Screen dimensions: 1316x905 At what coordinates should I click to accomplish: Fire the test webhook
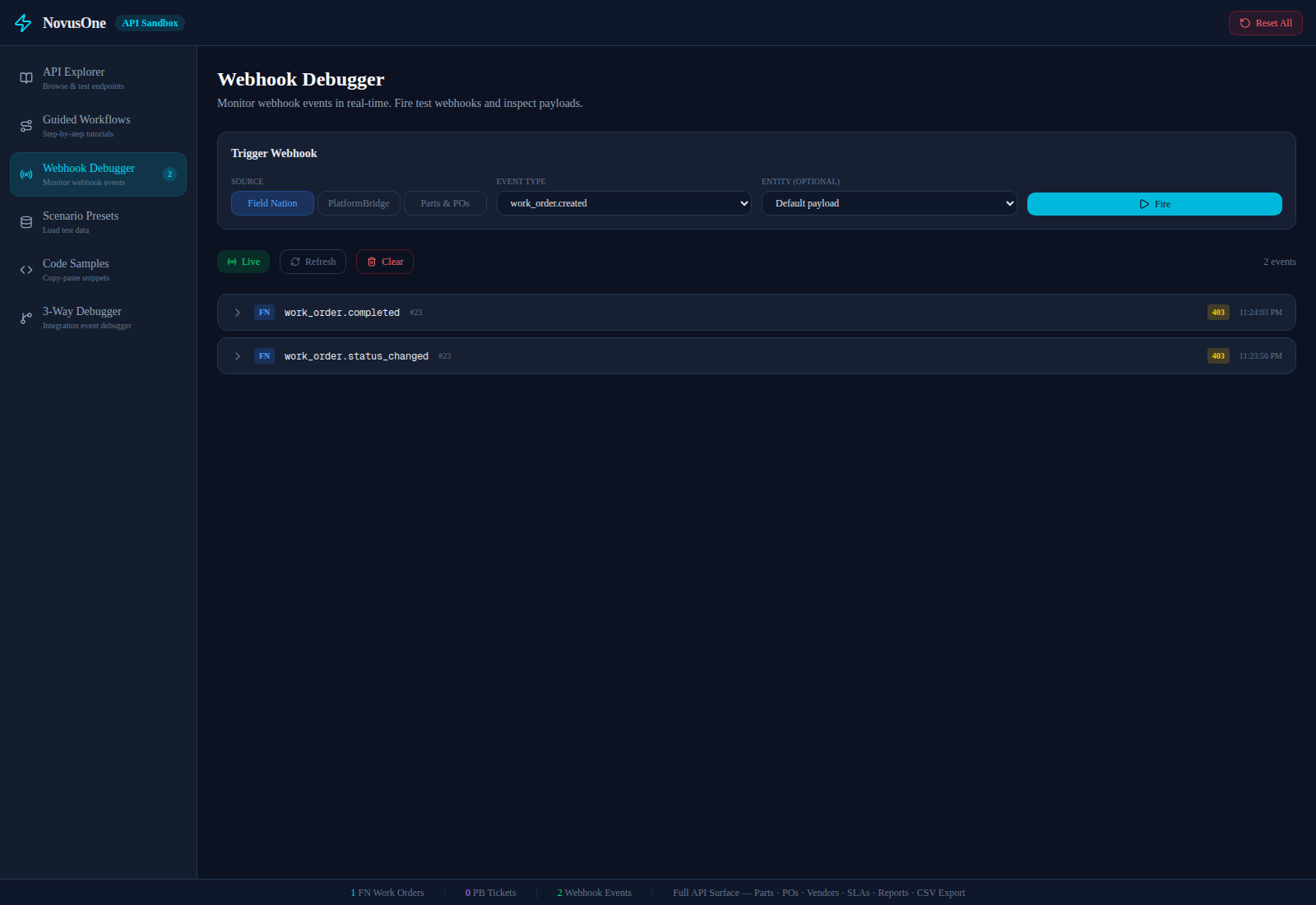tap(1154, 204)
